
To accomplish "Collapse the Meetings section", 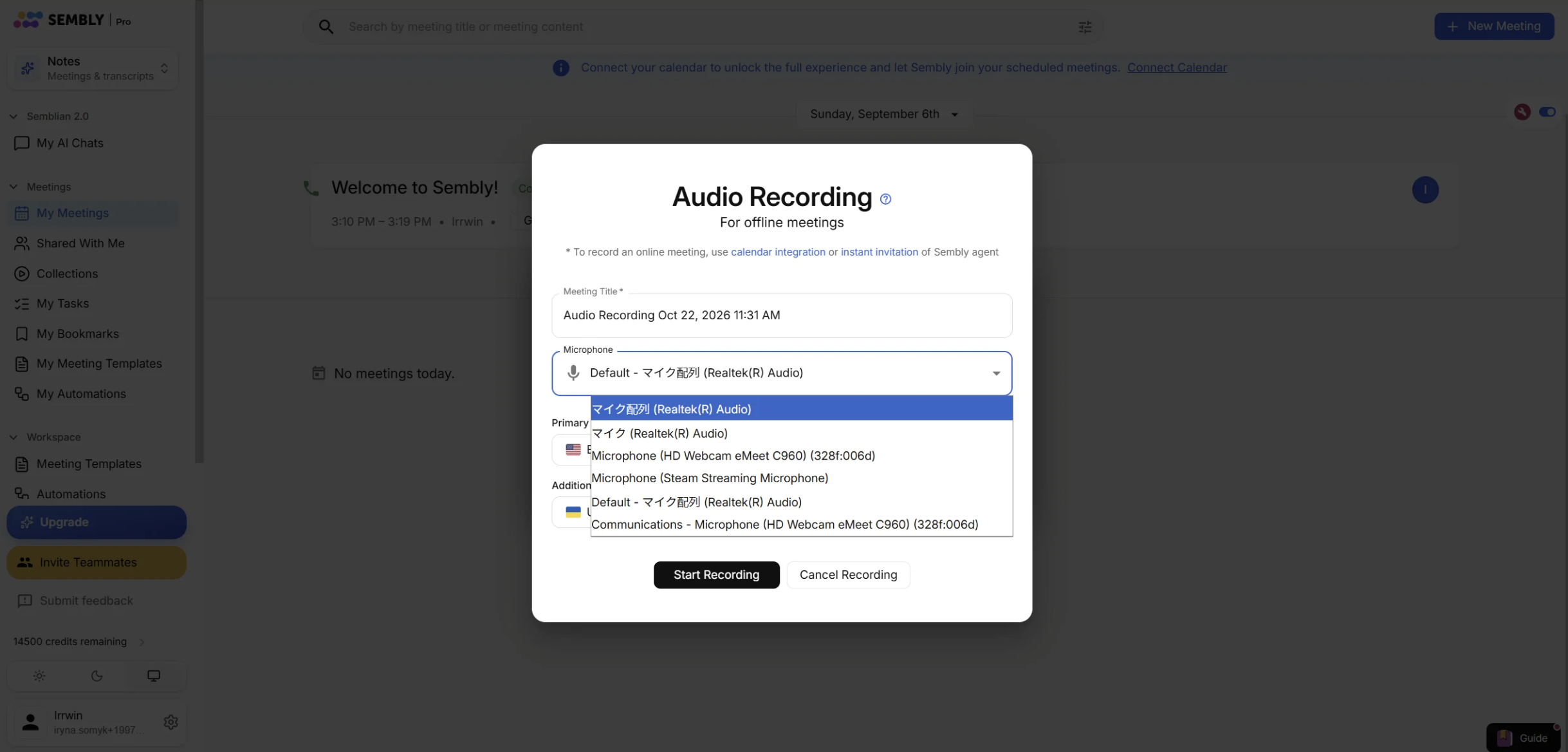I will [x=14, y=187].
